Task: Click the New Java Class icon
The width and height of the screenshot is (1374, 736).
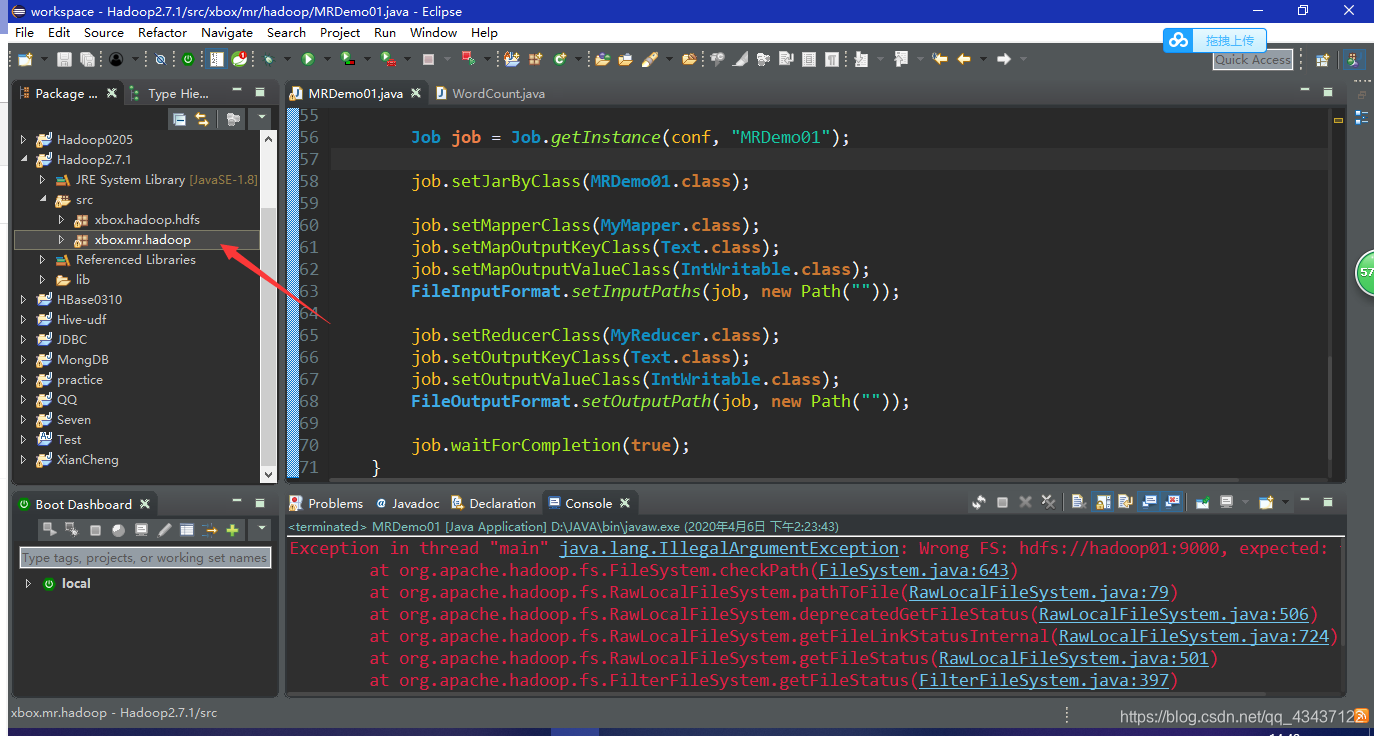Action: [560, 59]
